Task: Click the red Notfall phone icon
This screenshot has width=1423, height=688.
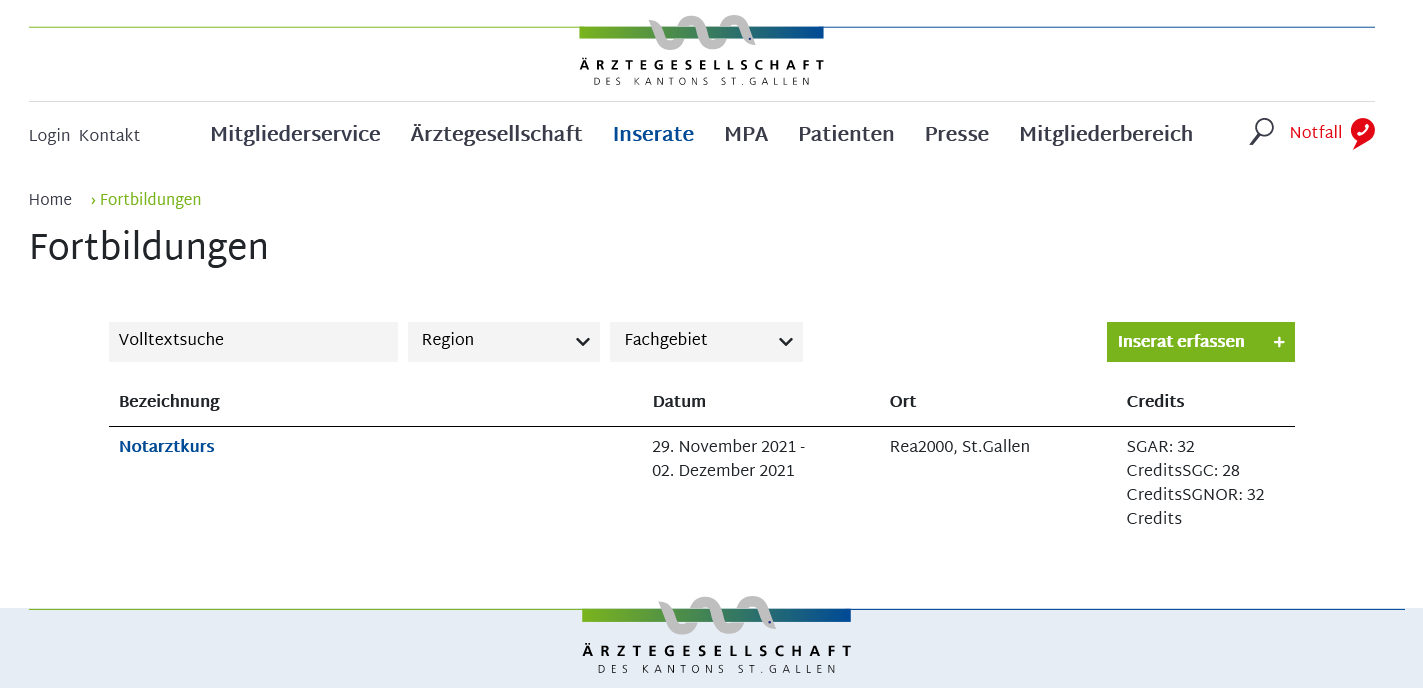Action: point(1362,133)
